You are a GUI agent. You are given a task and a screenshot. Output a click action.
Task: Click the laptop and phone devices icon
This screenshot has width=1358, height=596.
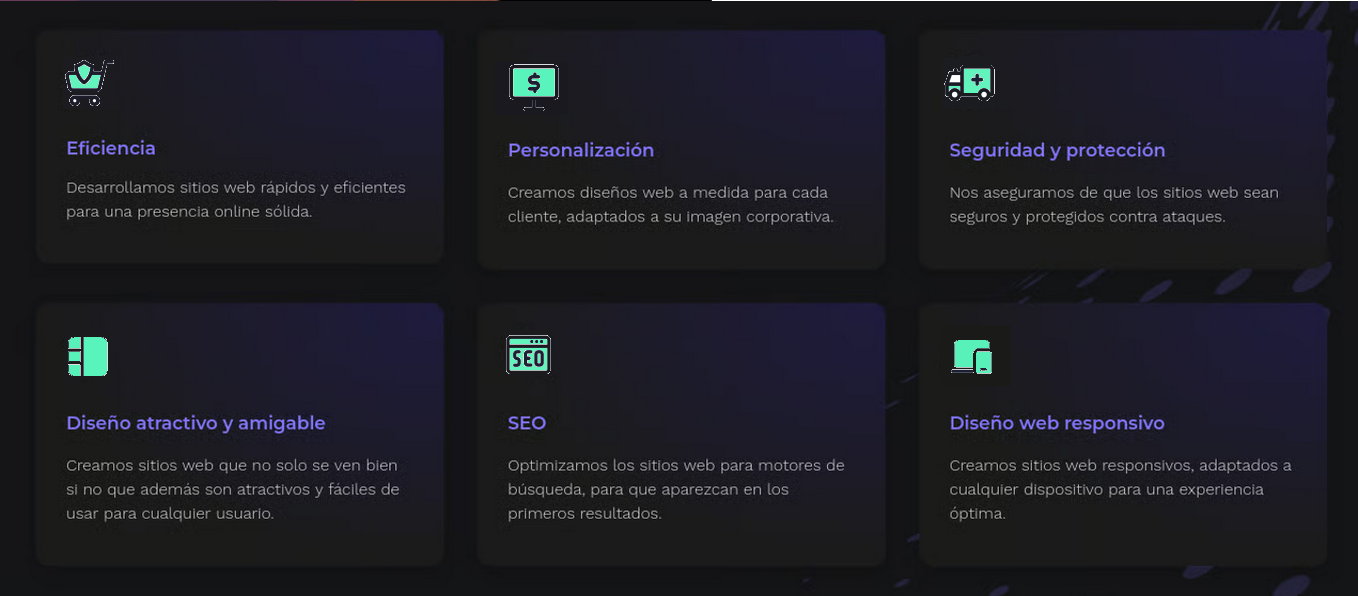point(972,357)
